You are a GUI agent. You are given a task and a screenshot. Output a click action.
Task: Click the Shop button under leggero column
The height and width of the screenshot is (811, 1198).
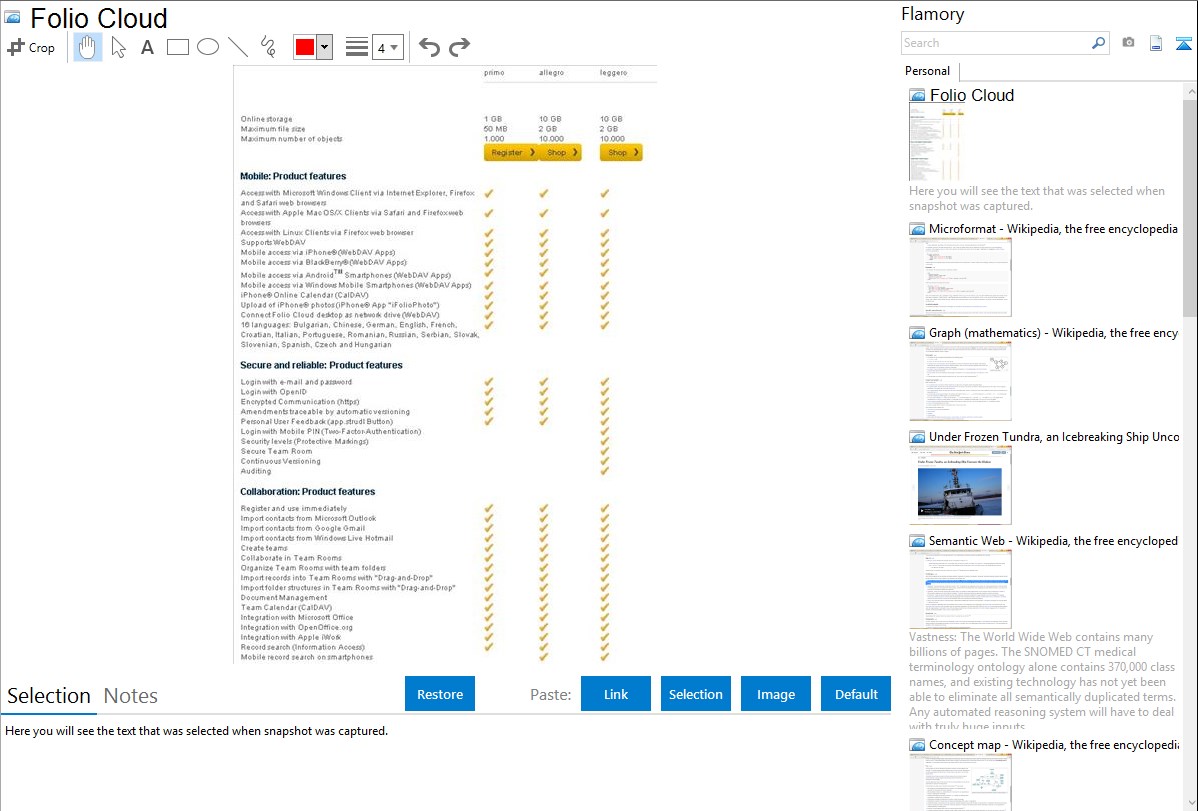621,152
